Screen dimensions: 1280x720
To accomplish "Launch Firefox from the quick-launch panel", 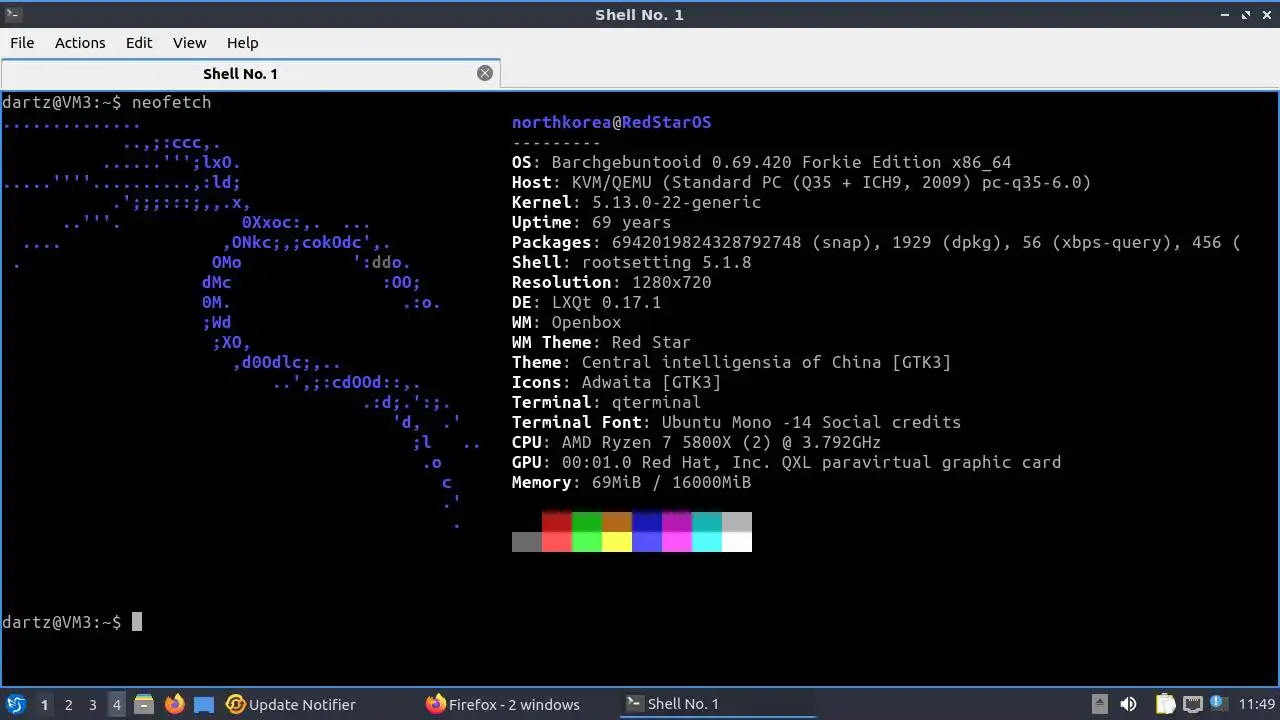I will coord(174,704).
